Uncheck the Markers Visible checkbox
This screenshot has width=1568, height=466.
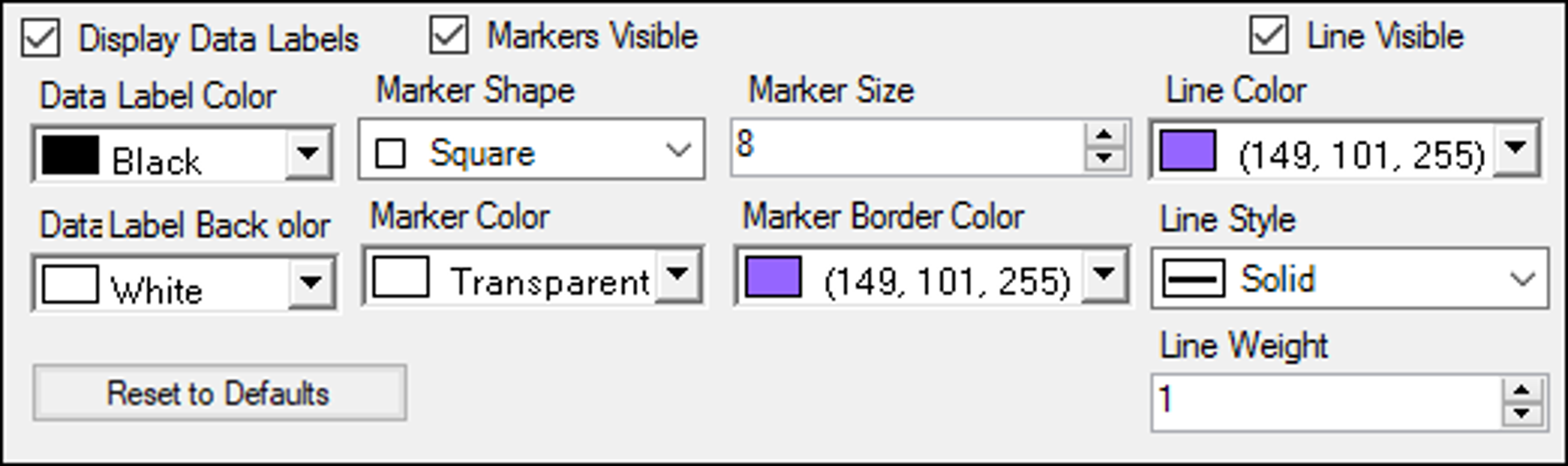[x=449, y=36]
